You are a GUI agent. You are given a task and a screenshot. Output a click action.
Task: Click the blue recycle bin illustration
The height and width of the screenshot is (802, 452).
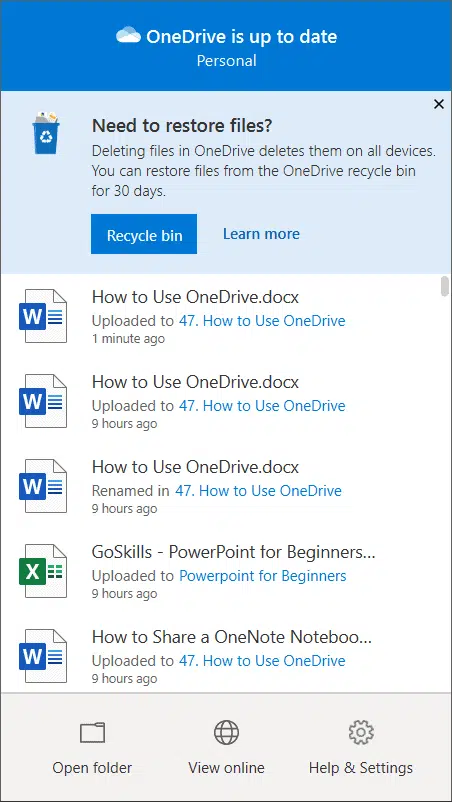click(x=46, y=133)
